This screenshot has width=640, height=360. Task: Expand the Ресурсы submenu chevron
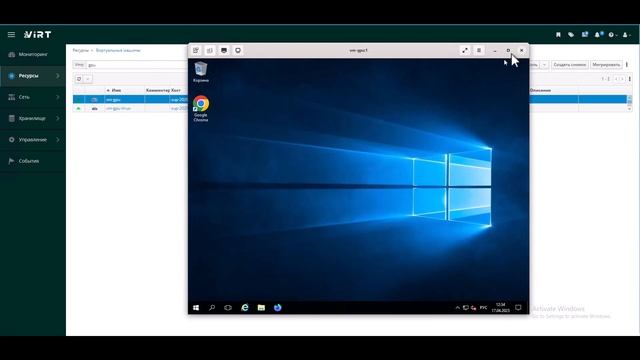(x=58, y=76)
